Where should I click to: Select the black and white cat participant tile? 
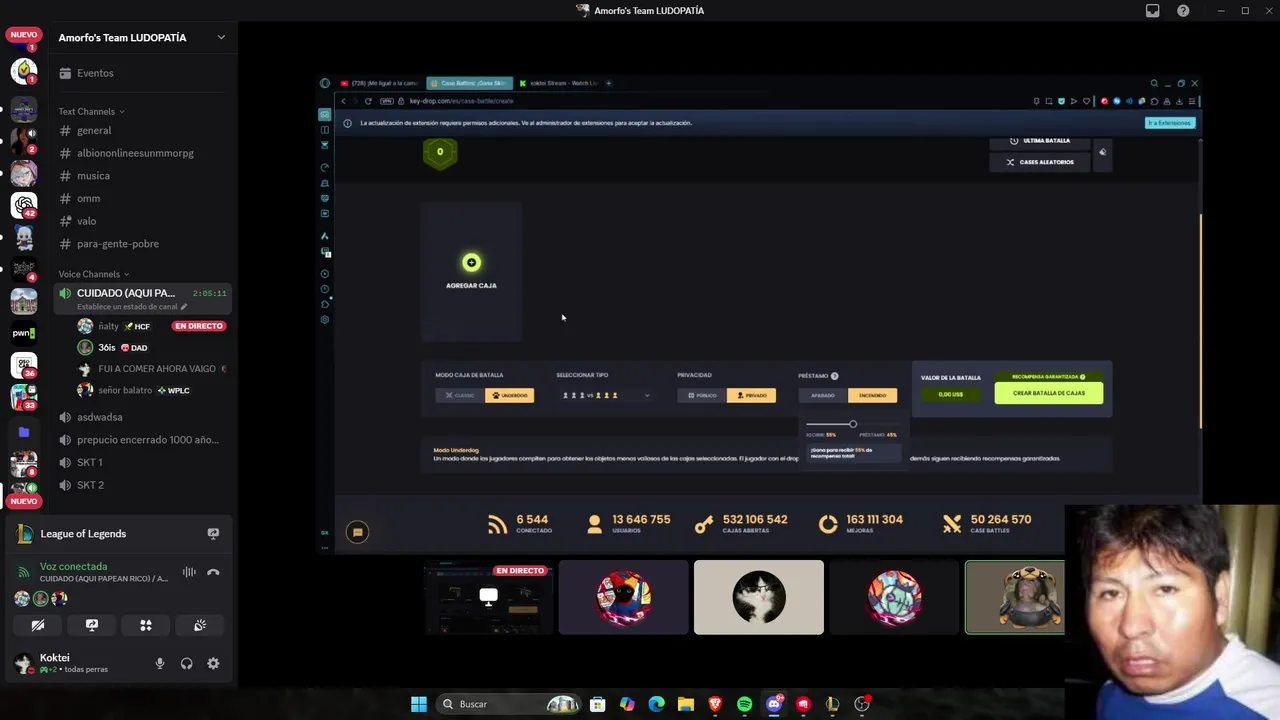click(x=759, y=597)
